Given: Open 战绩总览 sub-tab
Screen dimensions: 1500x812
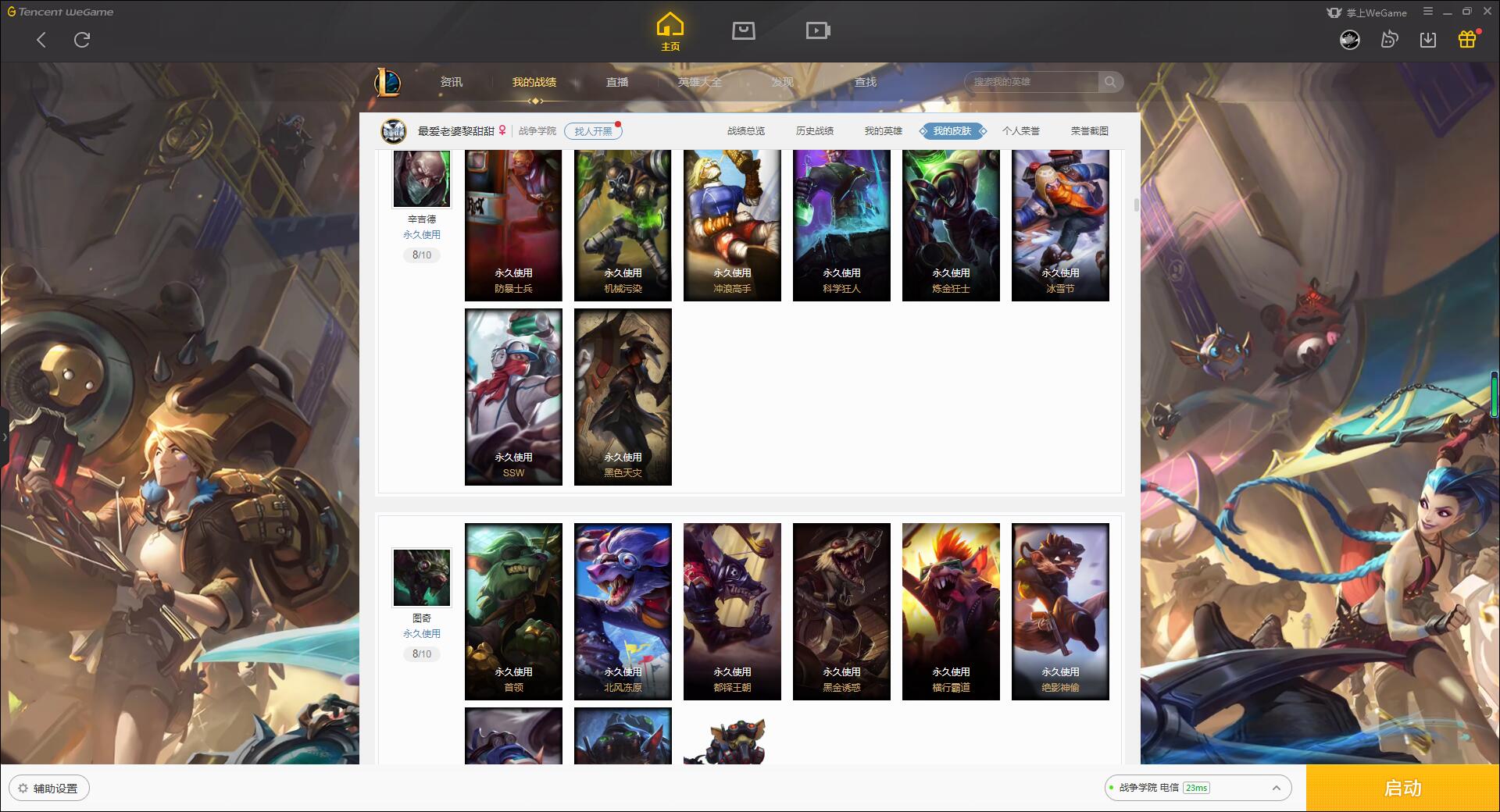Looking at the screenshot, I should (x=746, y=131).
